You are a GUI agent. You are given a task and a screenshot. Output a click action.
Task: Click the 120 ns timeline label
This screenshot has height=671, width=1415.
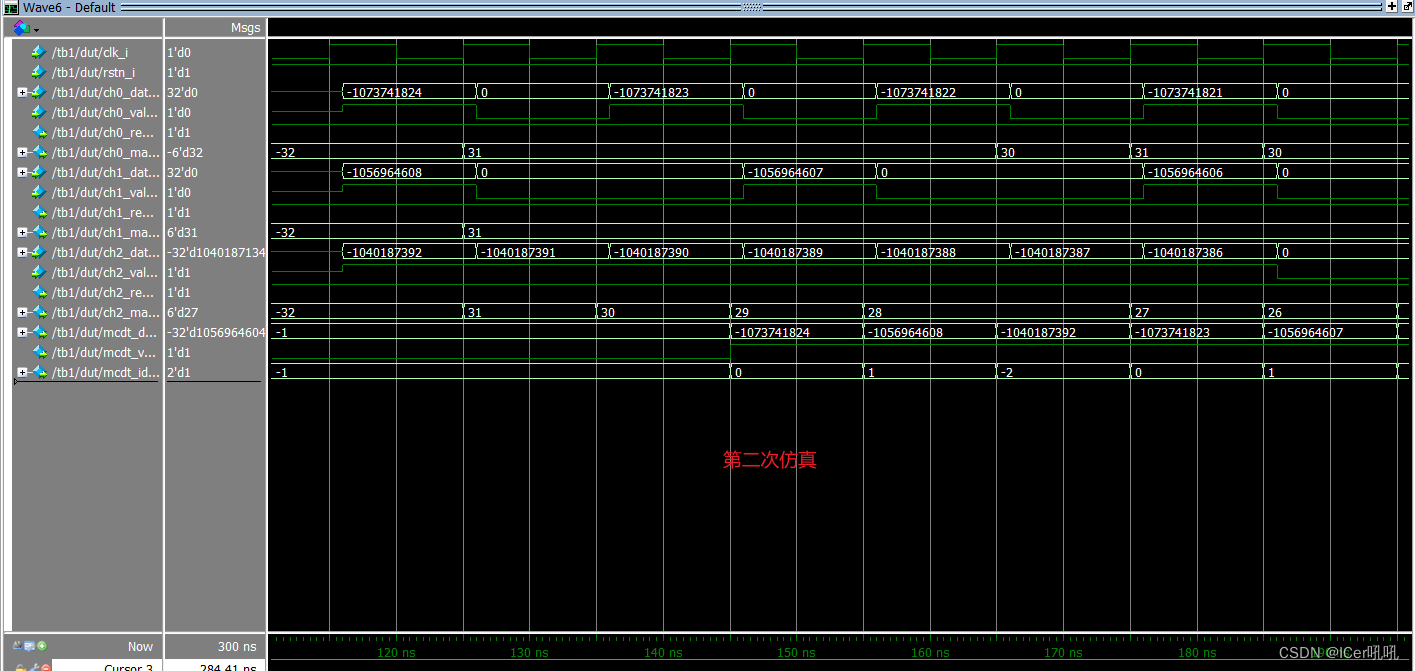[396, 653]
